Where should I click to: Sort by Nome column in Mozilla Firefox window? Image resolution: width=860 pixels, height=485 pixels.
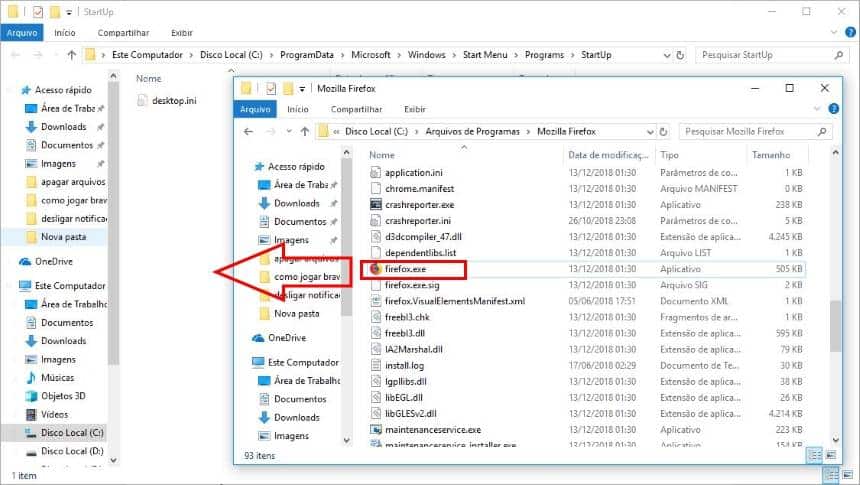pos(382,155)
